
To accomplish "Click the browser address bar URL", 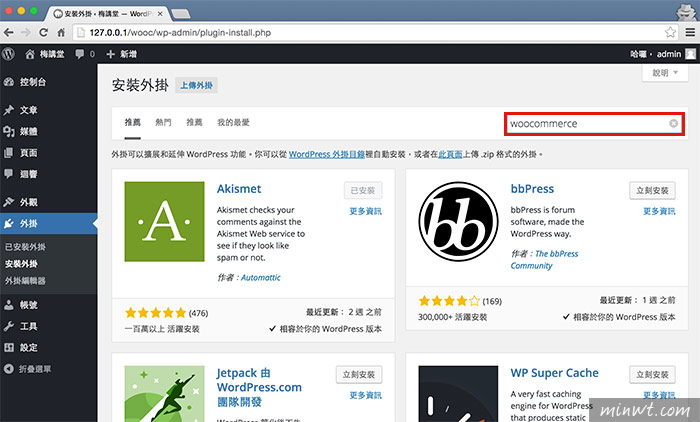I will tap(180, 33).
